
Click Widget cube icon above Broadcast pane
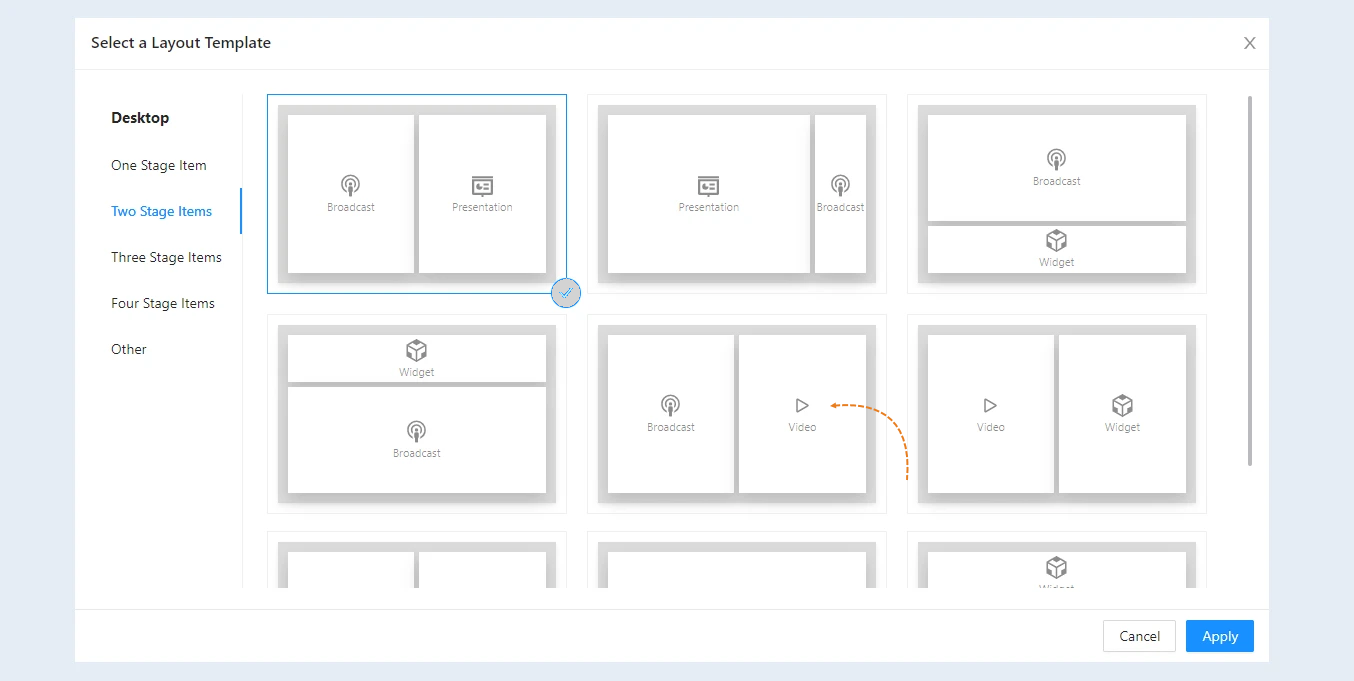(416, 351)
